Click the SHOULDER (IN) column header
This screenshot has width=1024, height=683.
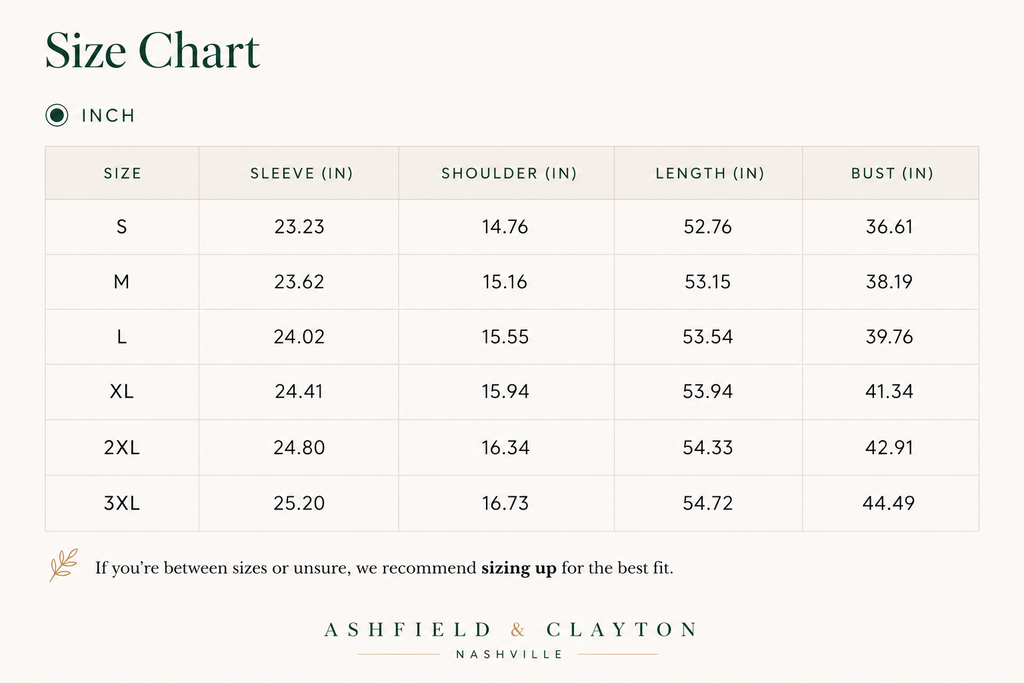[509, 173]
